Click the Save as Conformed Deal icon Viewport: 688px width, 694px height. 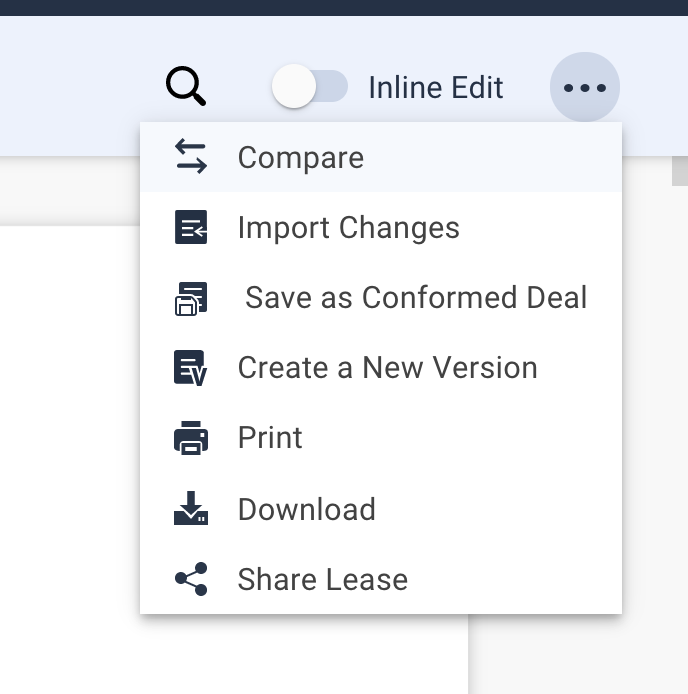coord(191,298)
